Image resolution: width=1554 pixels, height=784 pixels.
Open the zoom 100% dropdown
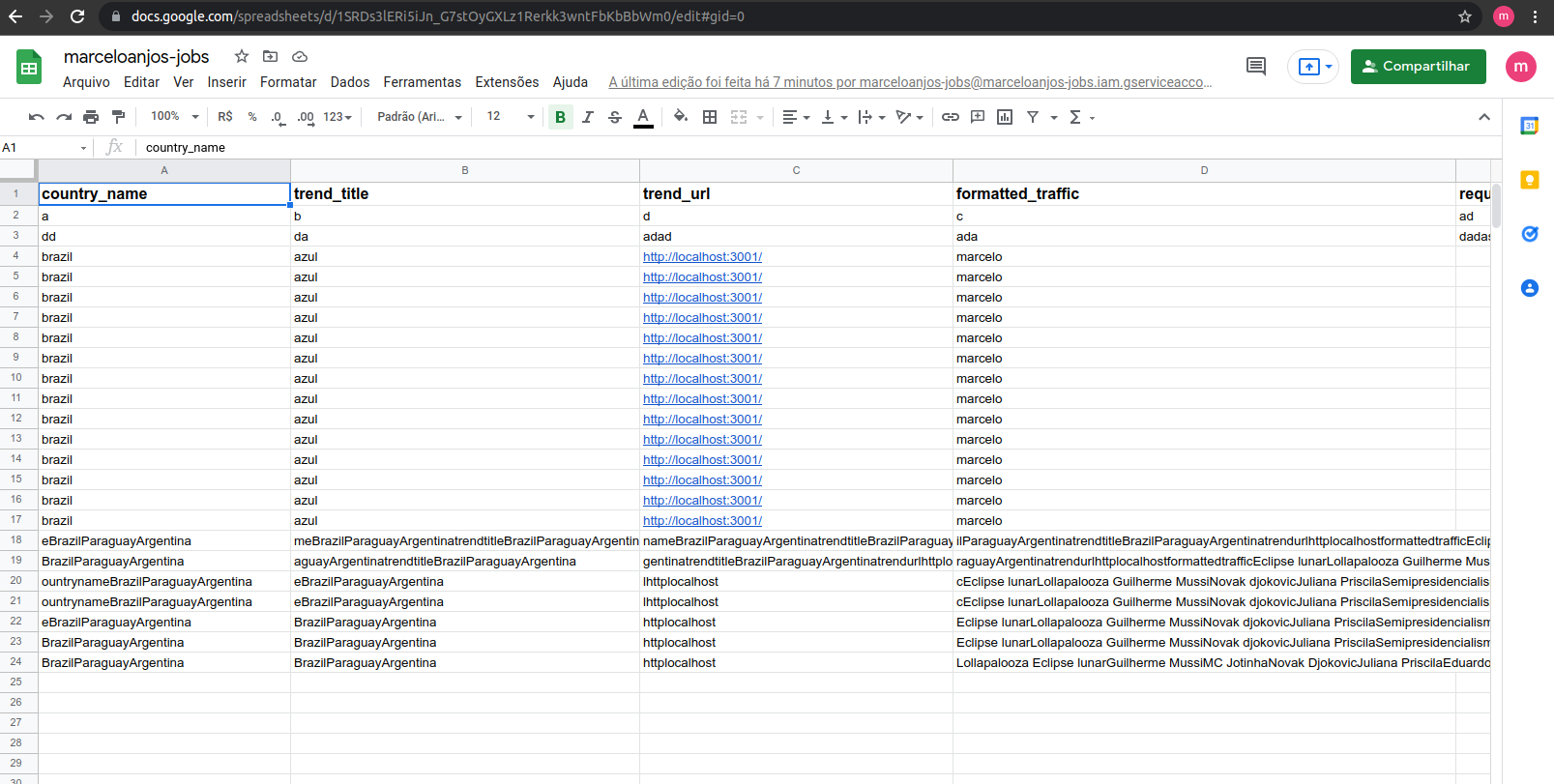click(x=175, y=117)
